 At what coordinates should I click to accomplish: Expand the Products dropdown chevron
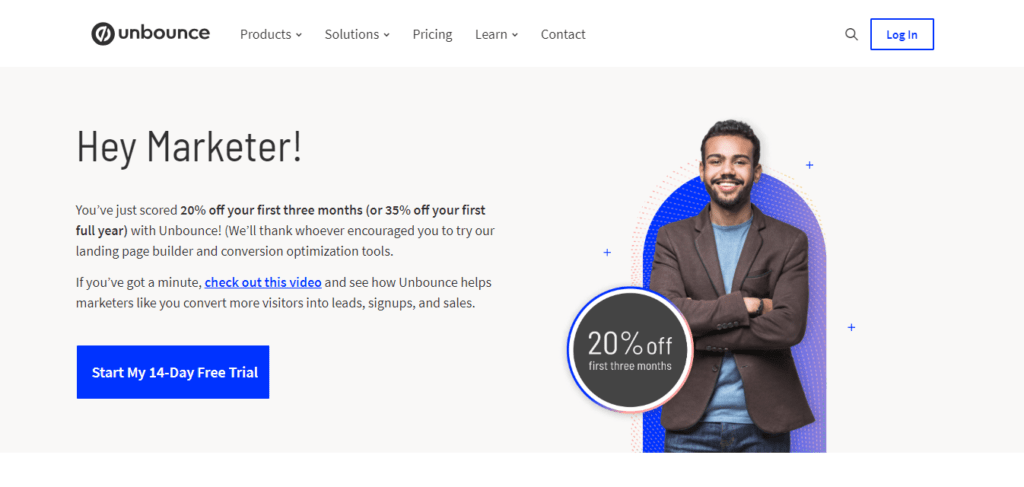298,35
